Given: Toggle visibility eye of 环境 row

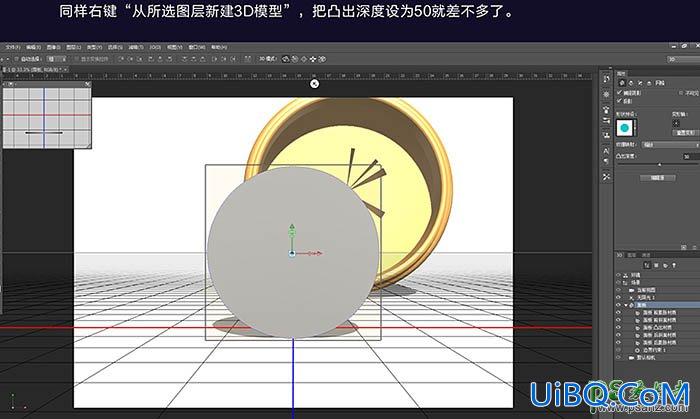Looking at the screenshot, I should pyautogui.click(x=618, y=275).
